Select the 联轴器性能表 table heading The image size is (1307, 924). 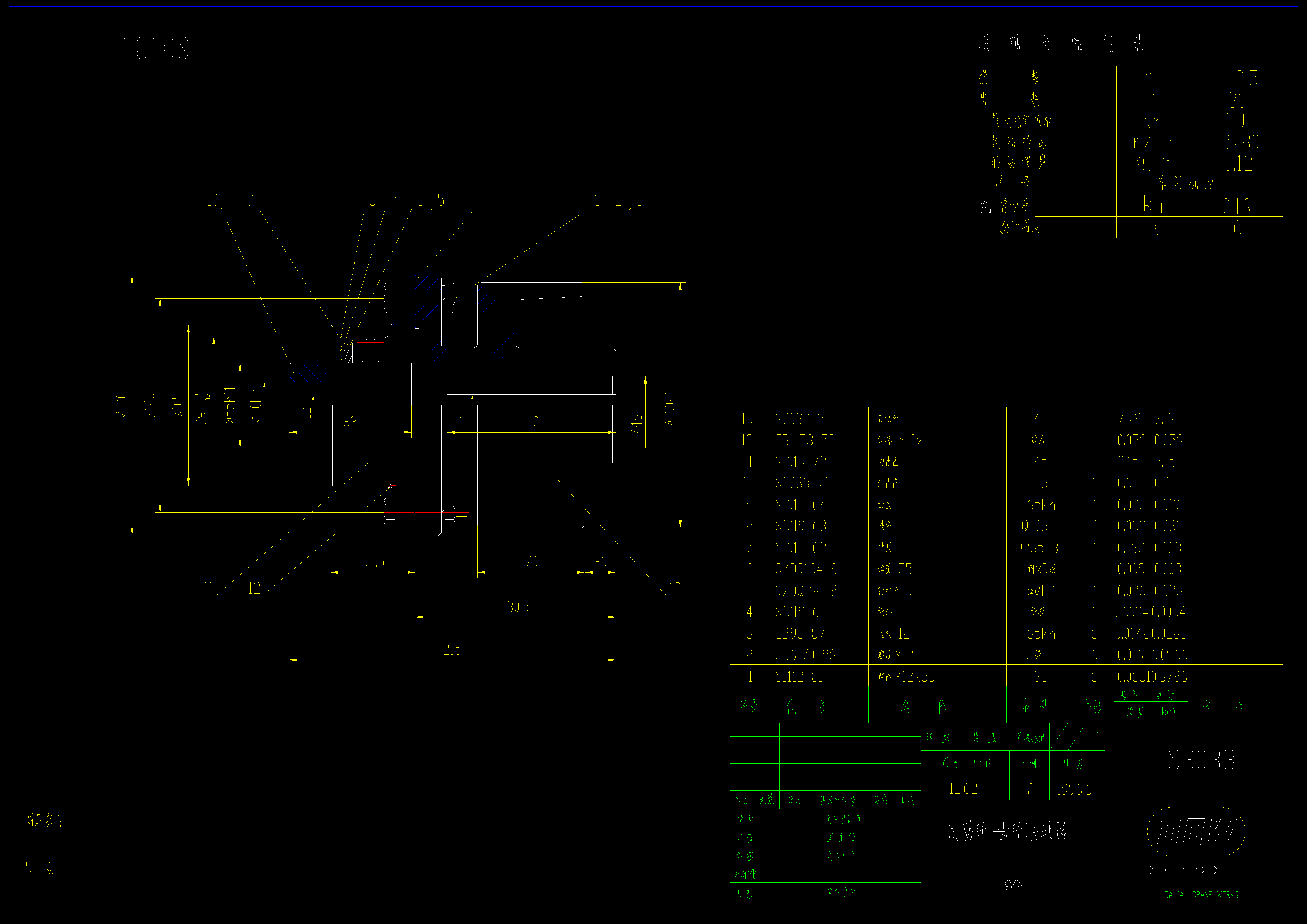(x=1062, y=43)
